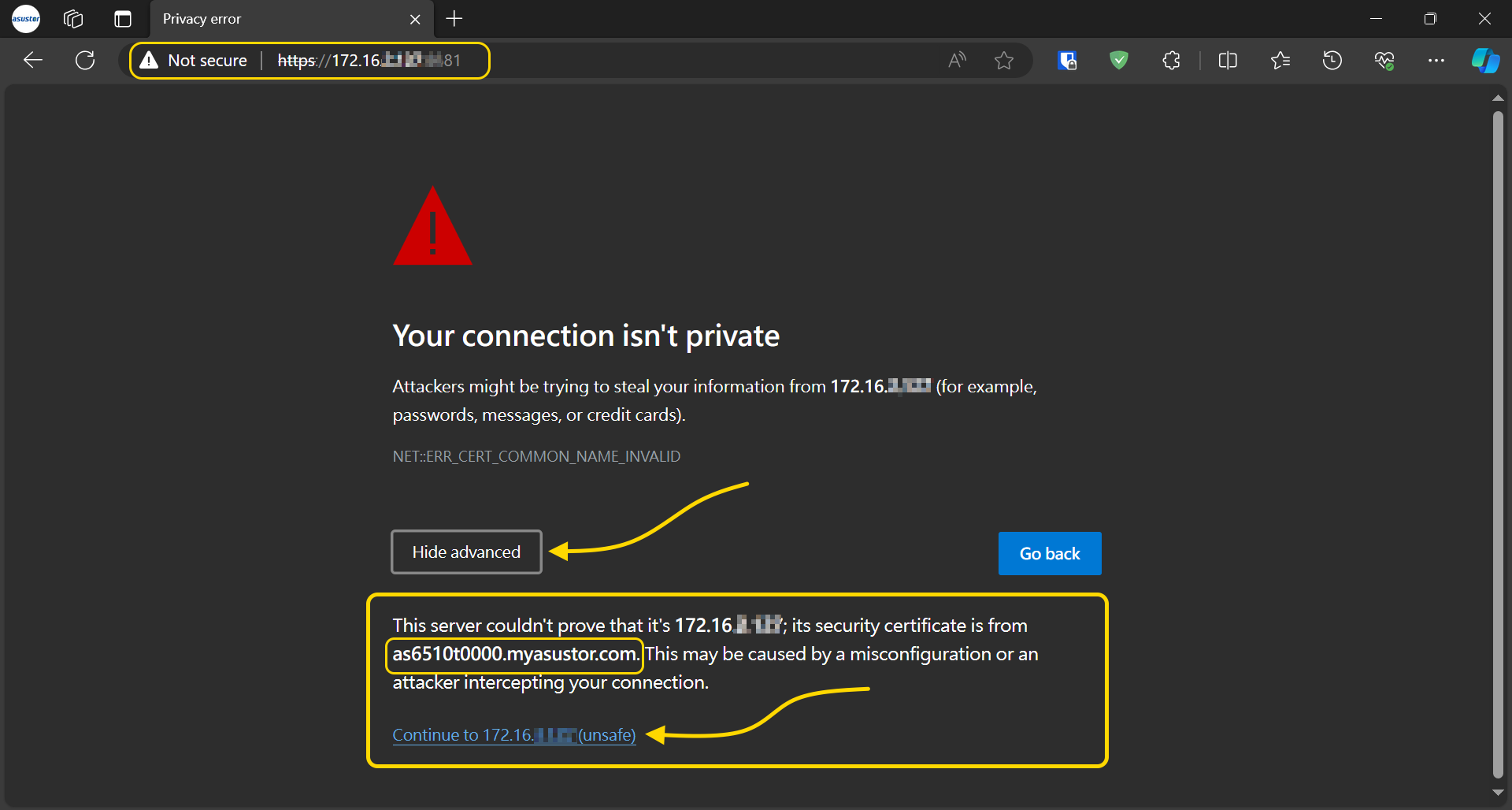Open the Settings and more menu
This screenshot has height=810, width=1512.
point(1436,60)
